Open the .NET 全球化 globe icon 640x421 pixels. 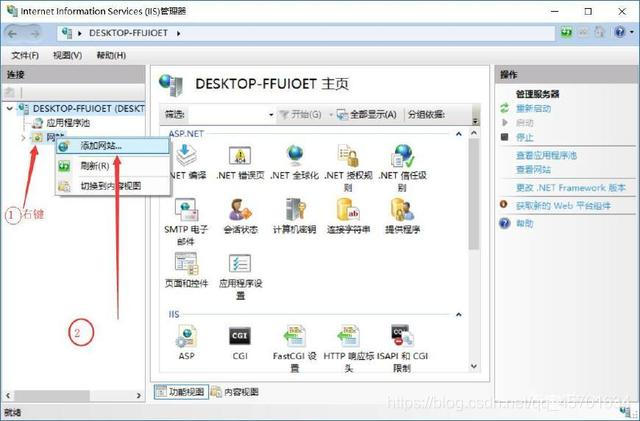(x=295, y=155)
